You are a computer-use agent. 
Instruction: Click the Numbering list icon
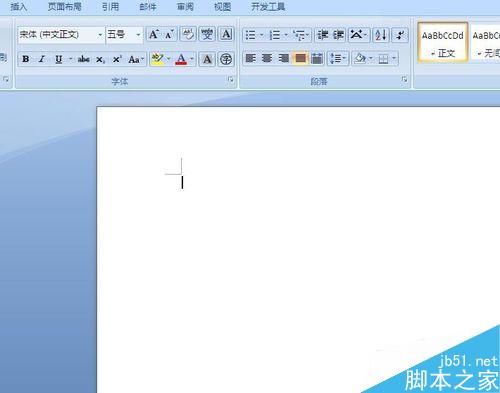pos(275,35)
